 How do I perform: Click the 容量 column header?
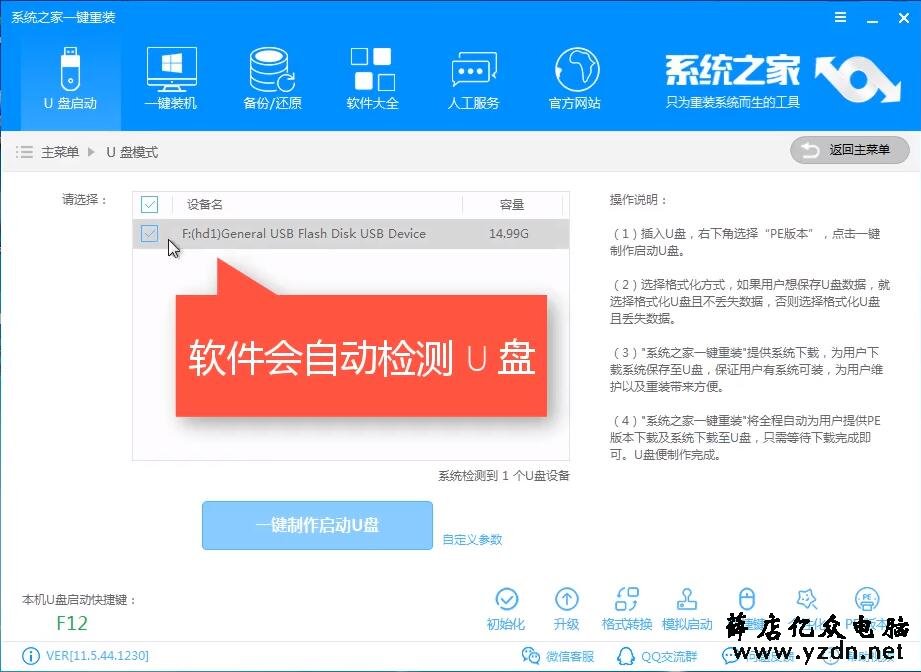pyautogui.click(x=512, y=204)
